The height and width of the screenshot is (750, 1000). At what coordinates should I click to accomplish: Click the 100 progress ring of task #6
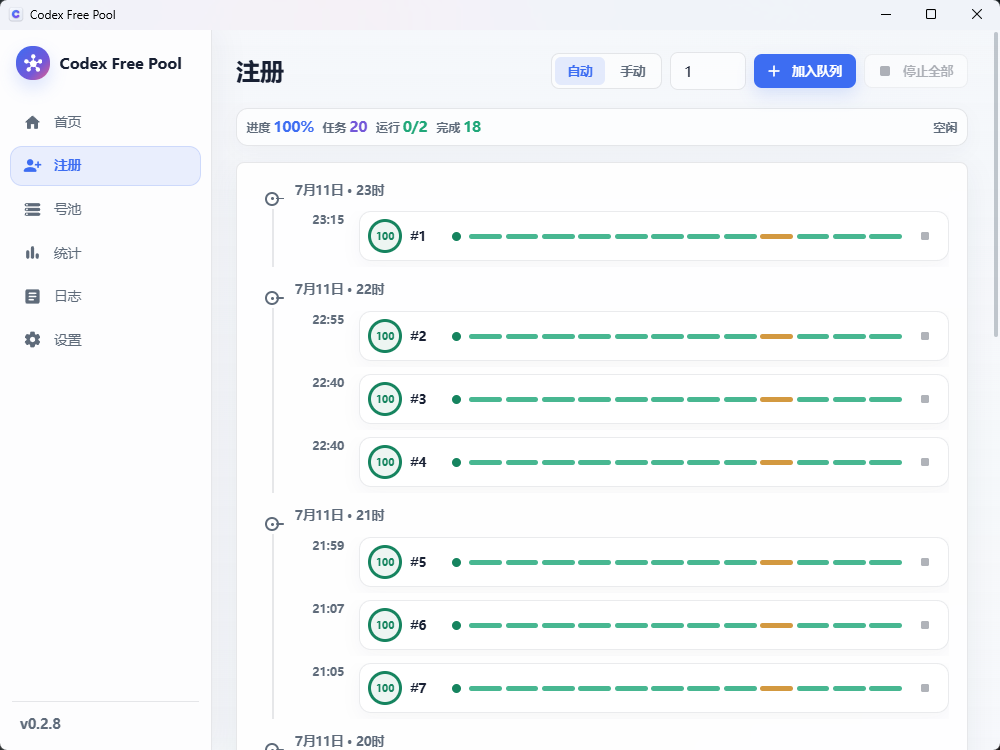[x=385, y=625]
